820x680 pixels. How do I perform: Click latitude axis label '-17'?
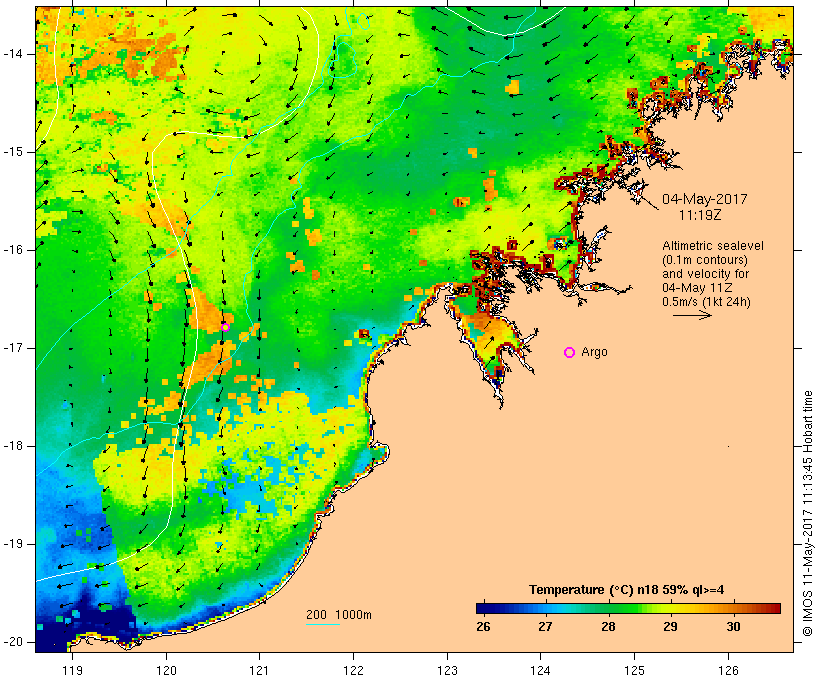tap(12, 348)
